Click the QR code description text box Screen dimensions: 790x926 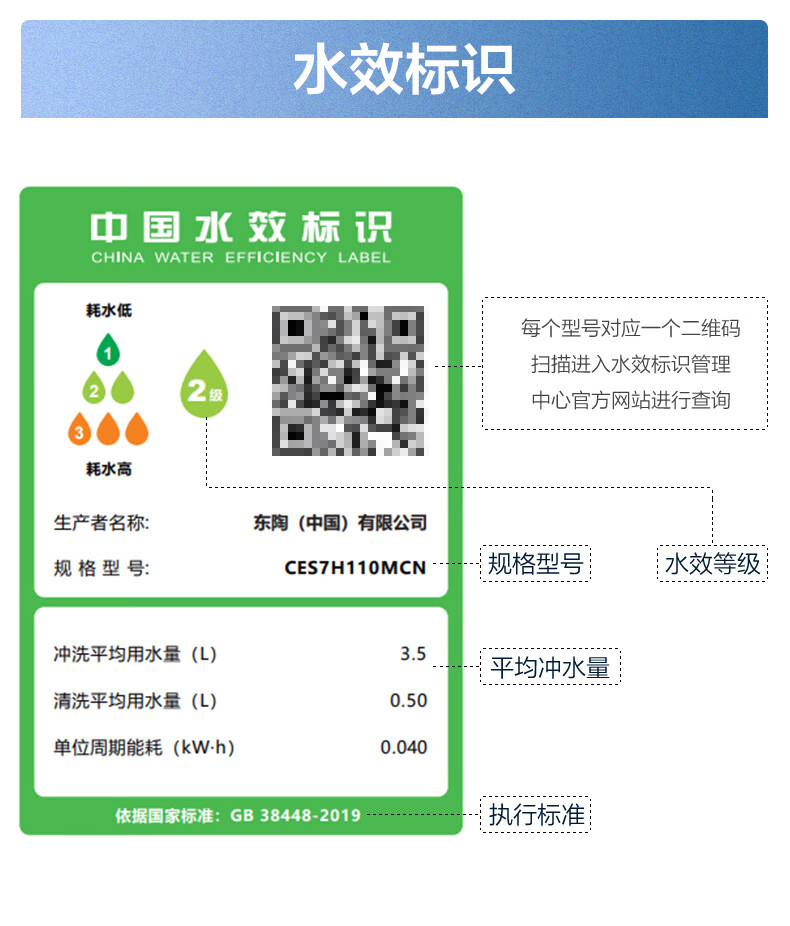(x=625, y=363)
